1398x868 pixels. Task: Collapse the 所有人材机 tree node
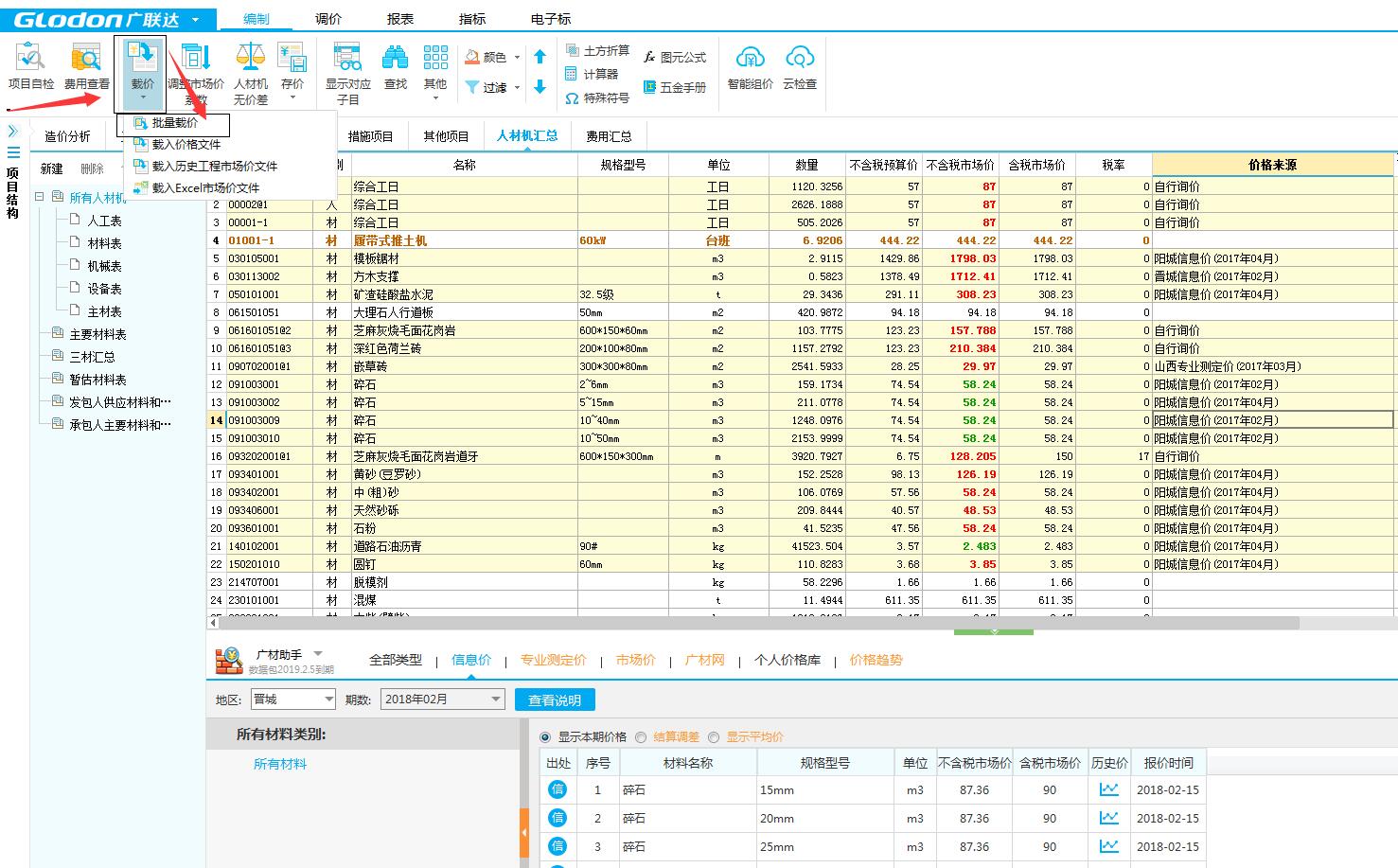(x=40, y=198)
